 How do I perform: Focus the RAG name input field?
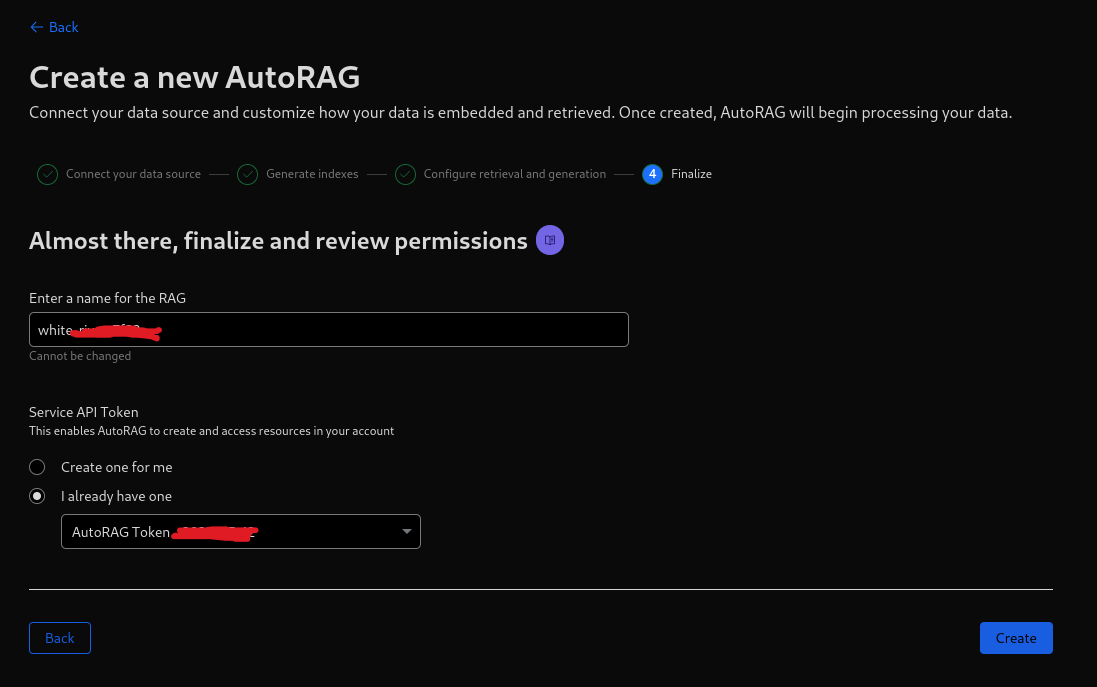(329, 330)
